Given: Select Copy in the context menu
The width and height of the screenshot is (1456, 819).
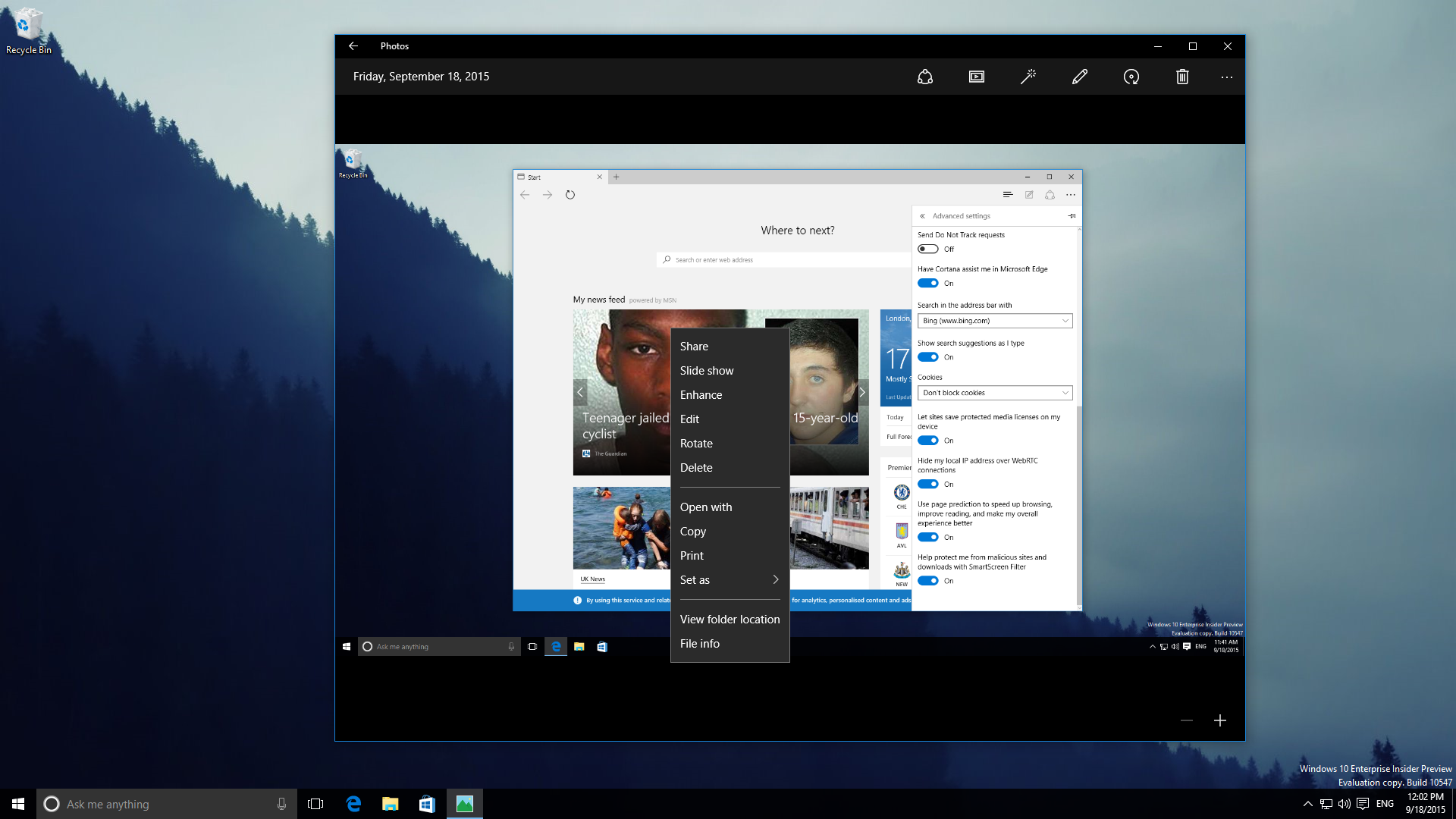Looking at the screenshot, I should pos(730,532).
